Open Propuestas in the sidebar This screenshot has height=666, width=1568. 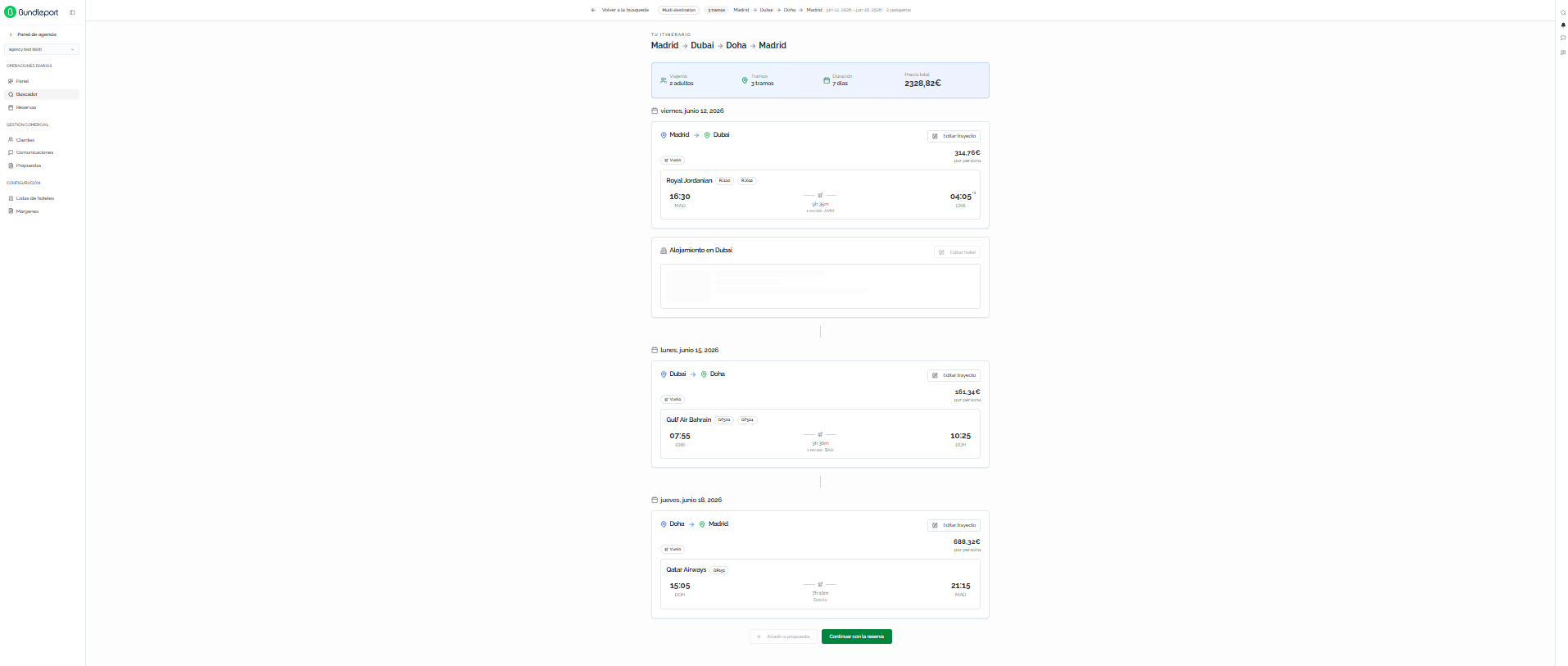tap(43, 165)
